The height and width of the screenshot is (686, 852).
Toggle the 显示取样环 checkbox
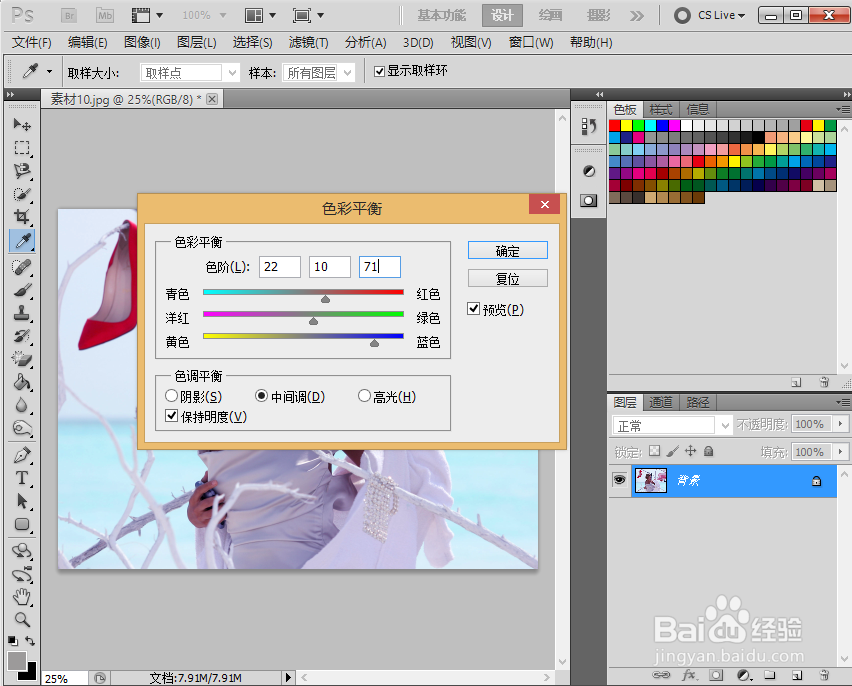(379, 71)
